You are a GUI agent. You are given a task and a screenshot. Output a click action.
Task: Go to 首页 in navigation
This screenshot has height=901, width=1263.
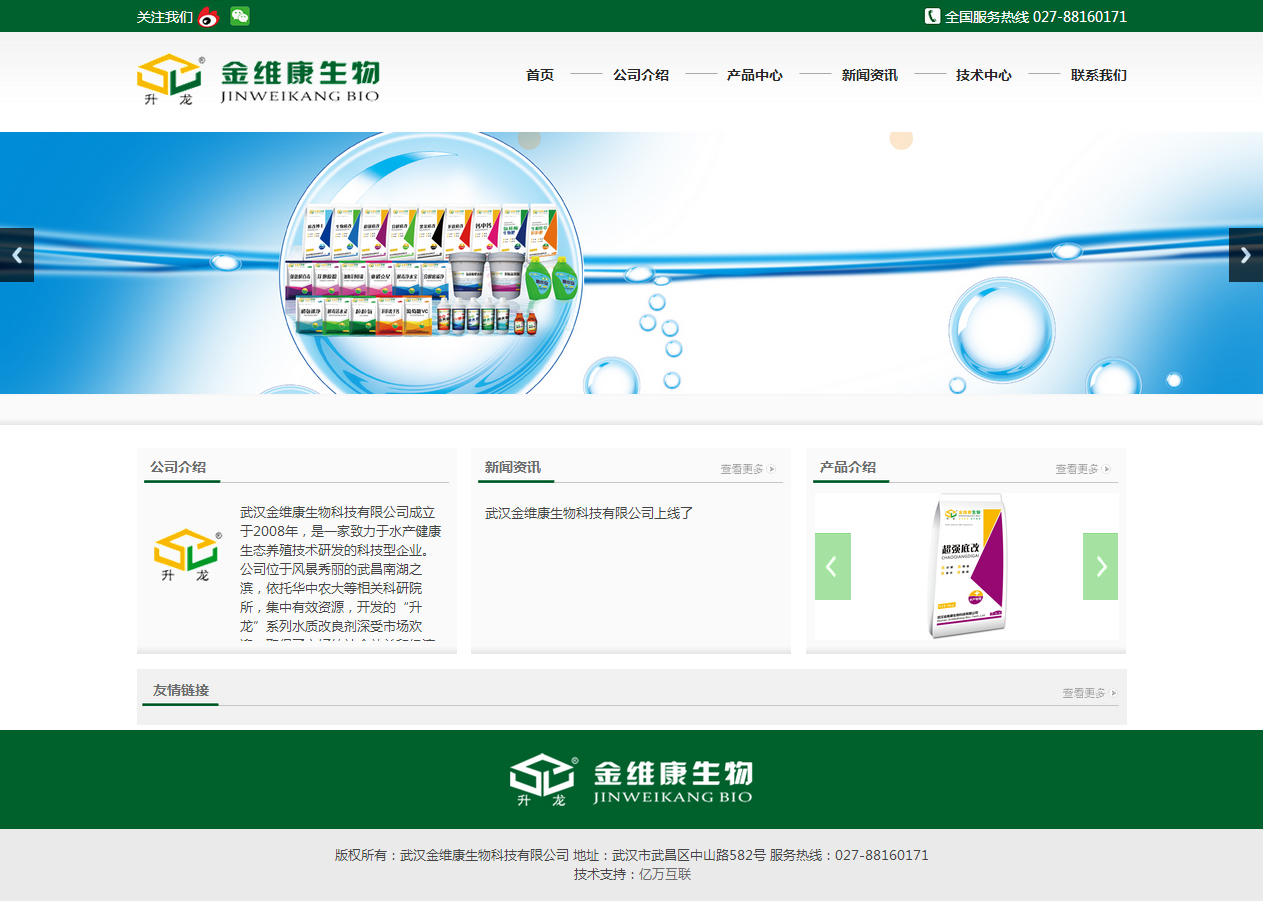pos(540,75)
